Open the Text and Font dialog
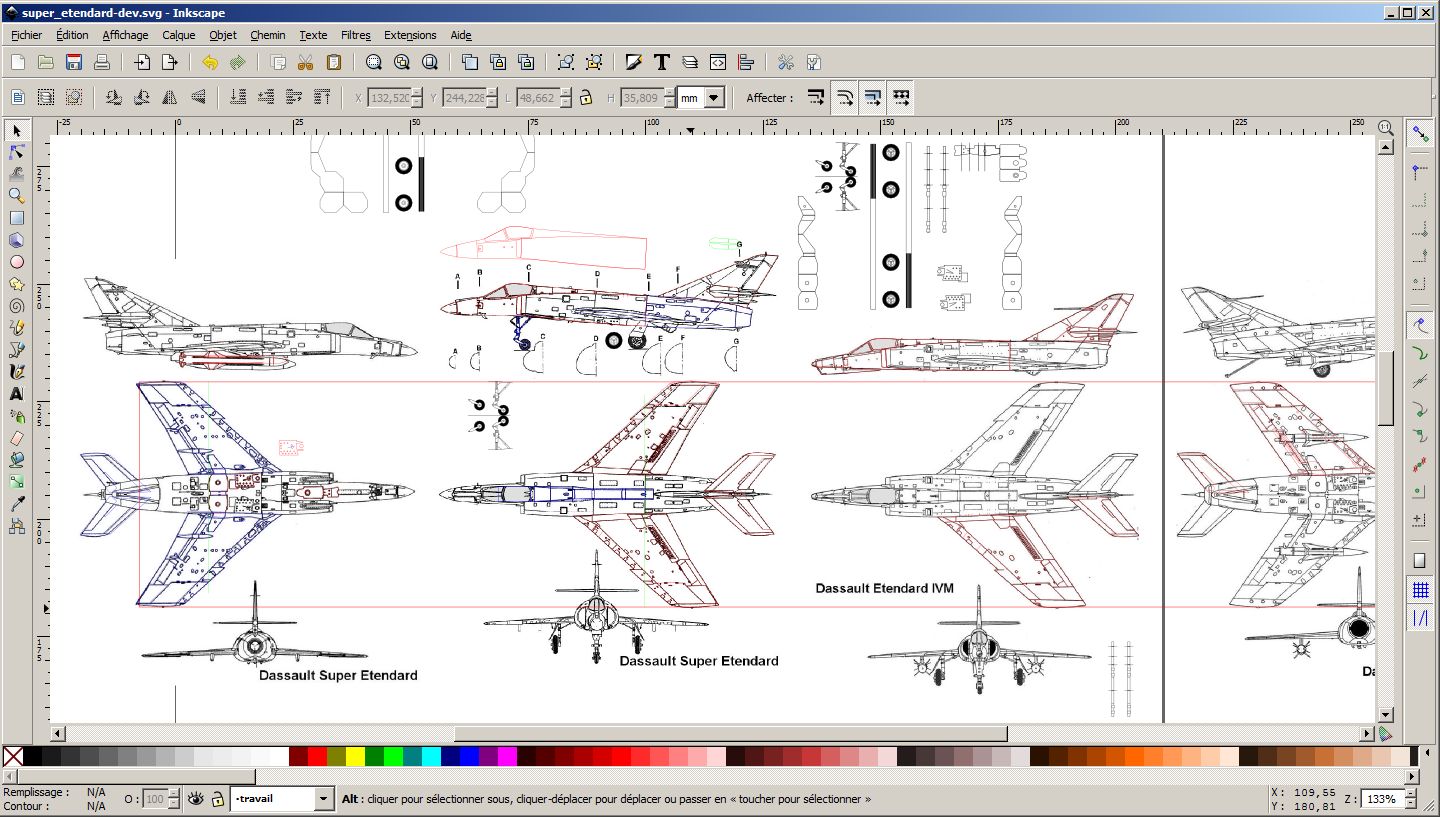Screen dimensions: 1440x817 (x=662, y=62)
